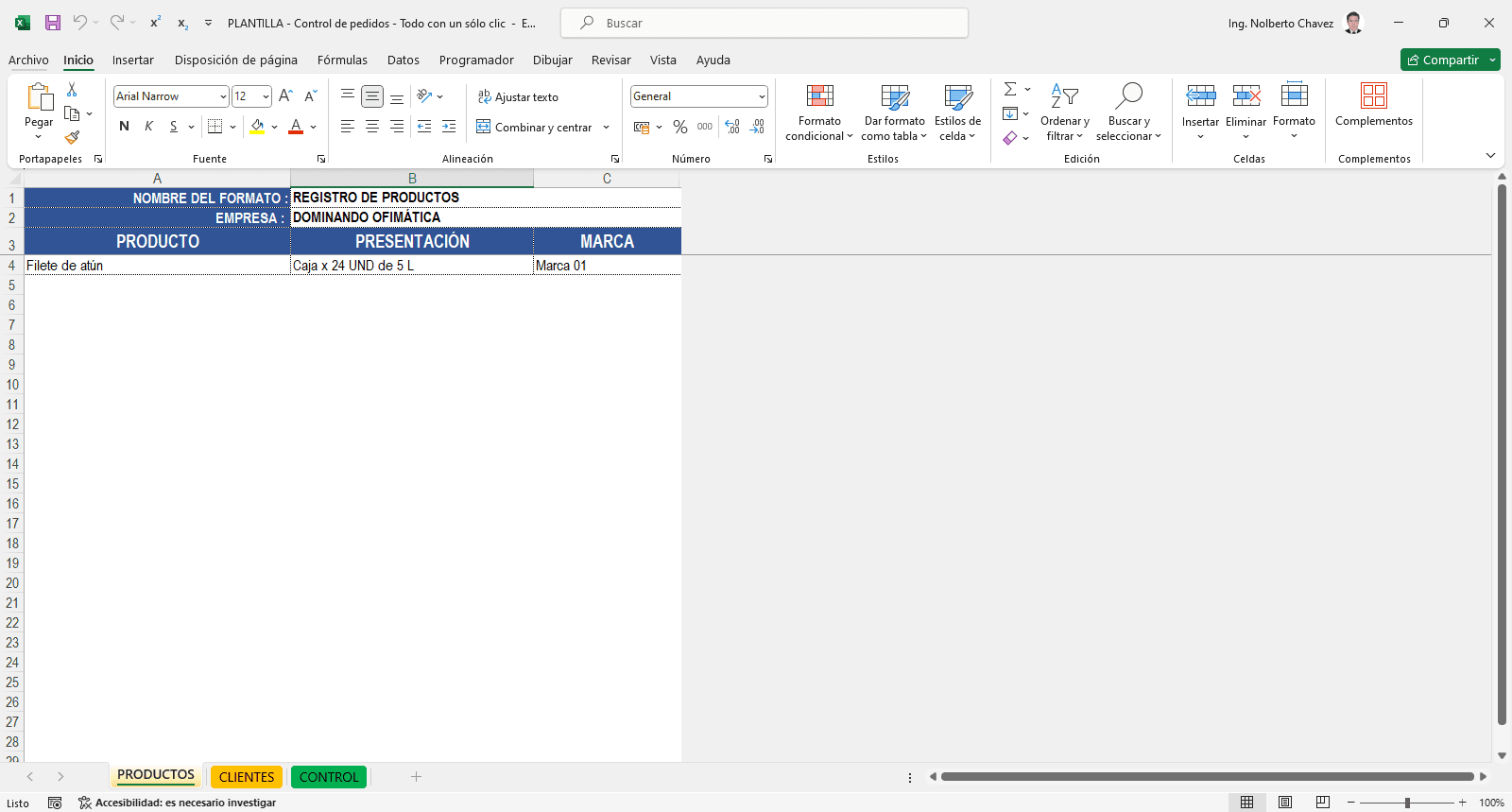Click the Save icon in title bar
Image resolution: width=1512 pixels, height=812 pixels.
(x=53, y=23)
